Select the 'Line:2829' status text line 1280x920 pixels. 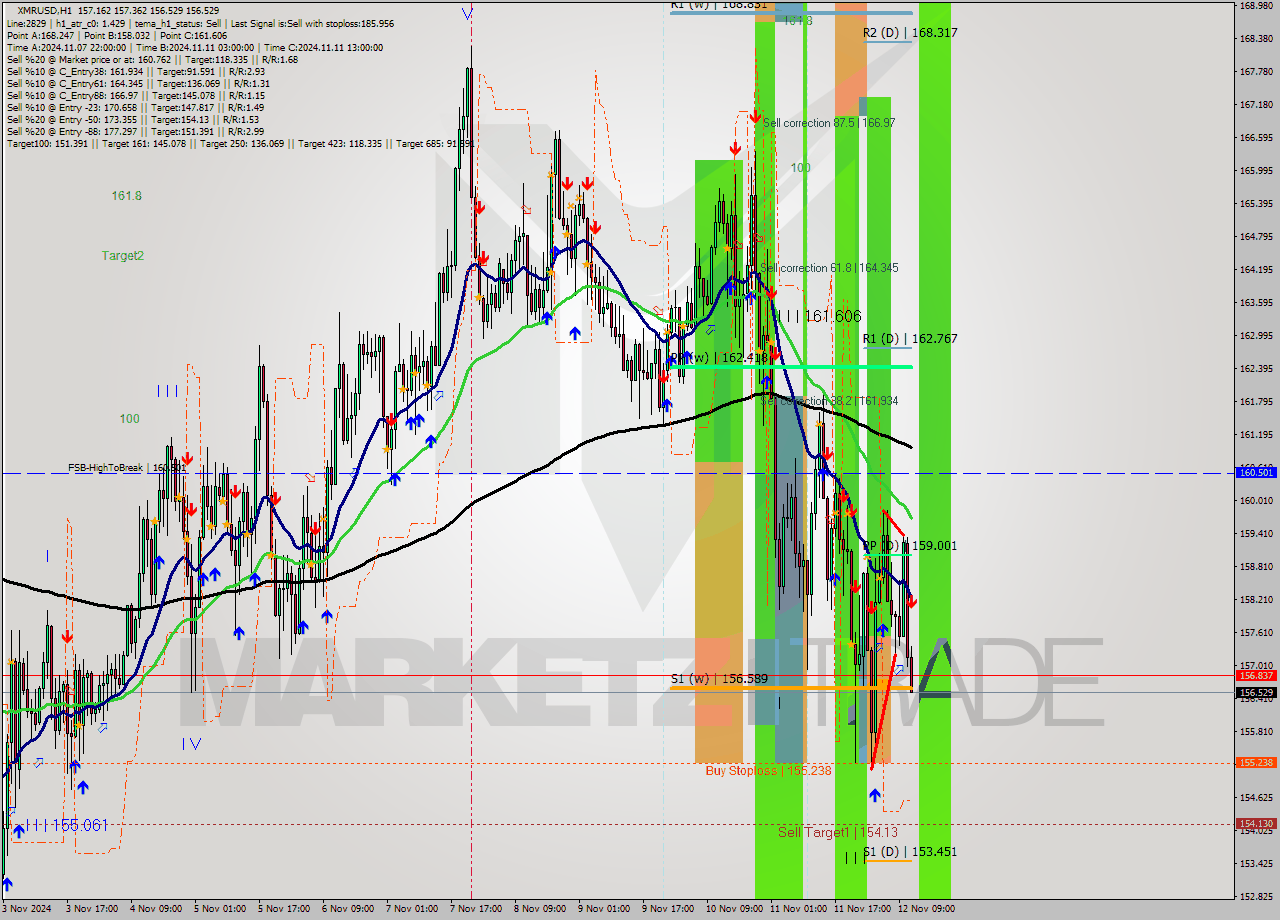coord(200,23)
